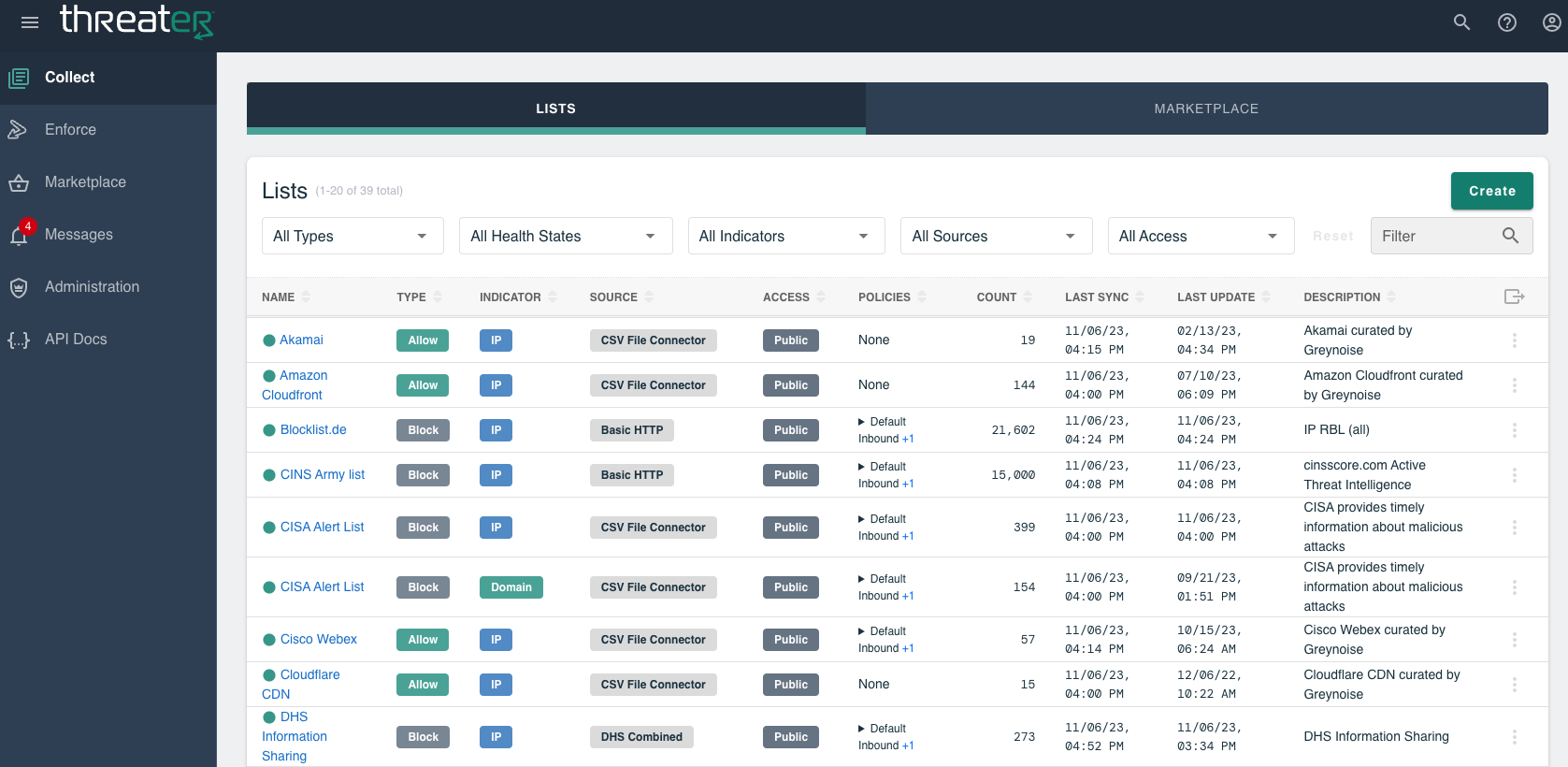
Task: Click the magnifier inside the Filter box
Action: pyautogui.click(x=1510, y=236)
